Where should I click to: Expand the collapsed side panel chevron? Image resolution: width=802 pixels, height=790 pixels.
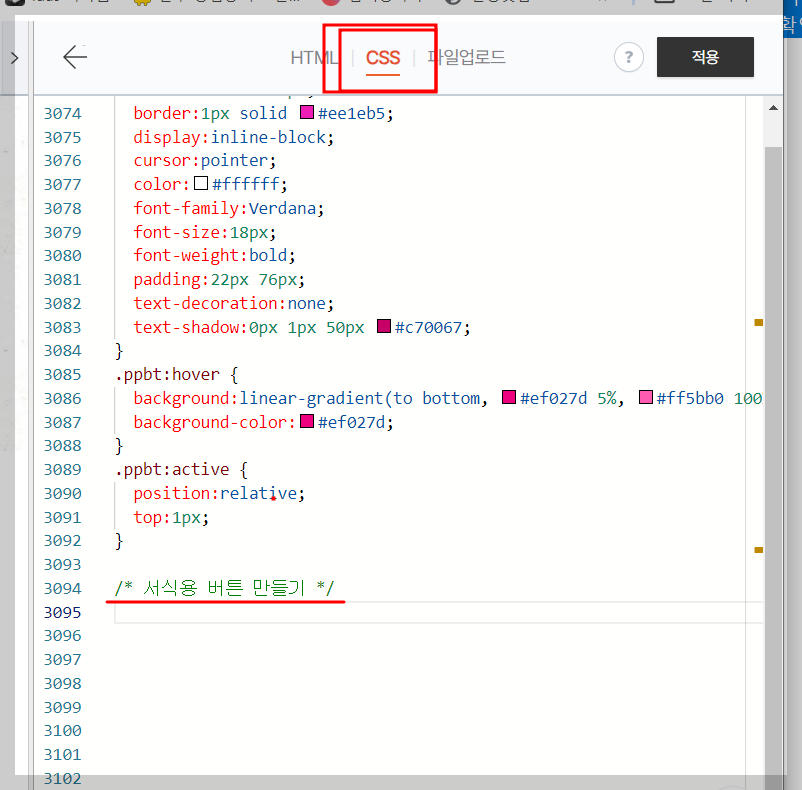pos(14,58)
